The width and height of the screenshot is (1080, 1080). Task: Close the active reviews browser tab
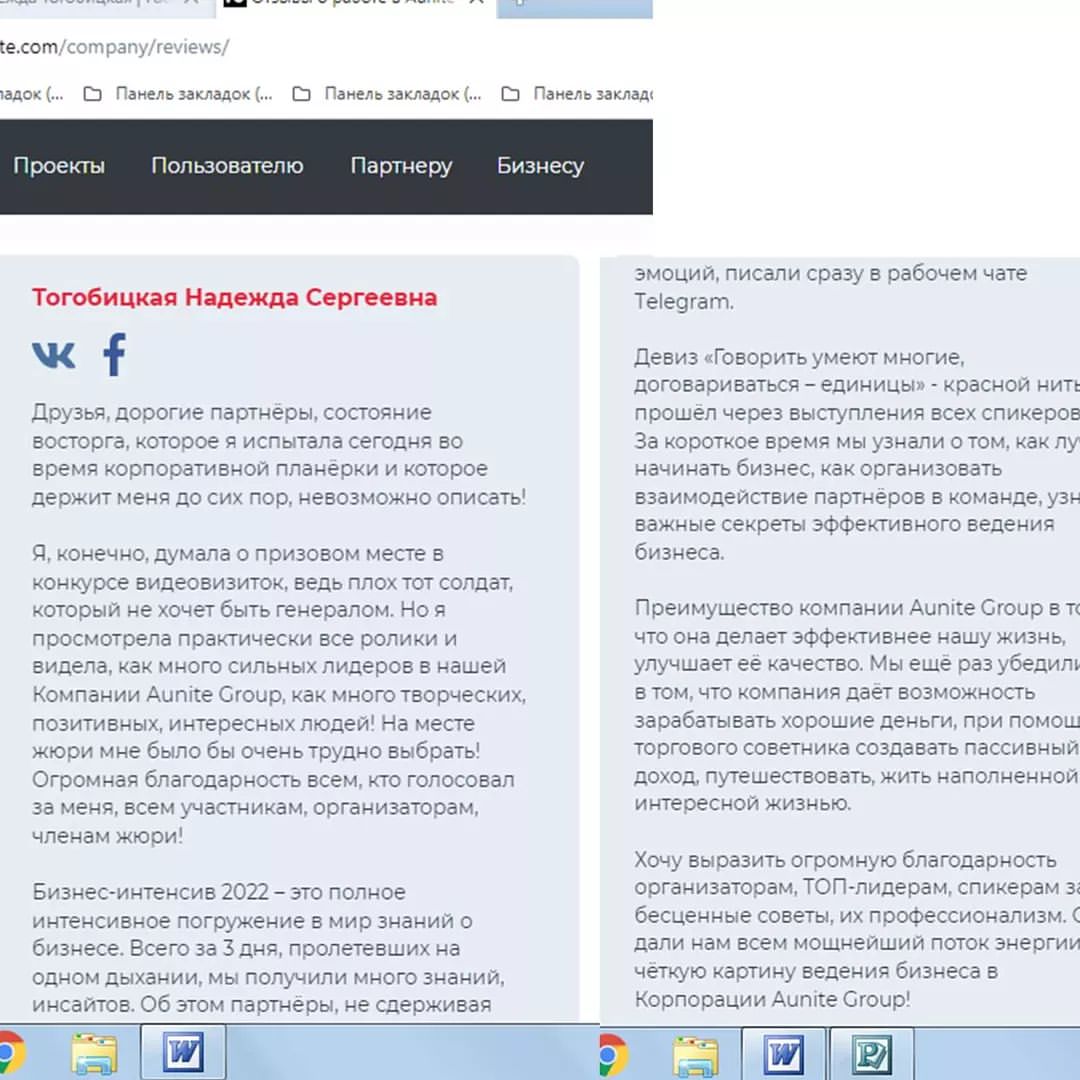click(x=476, y=2)
